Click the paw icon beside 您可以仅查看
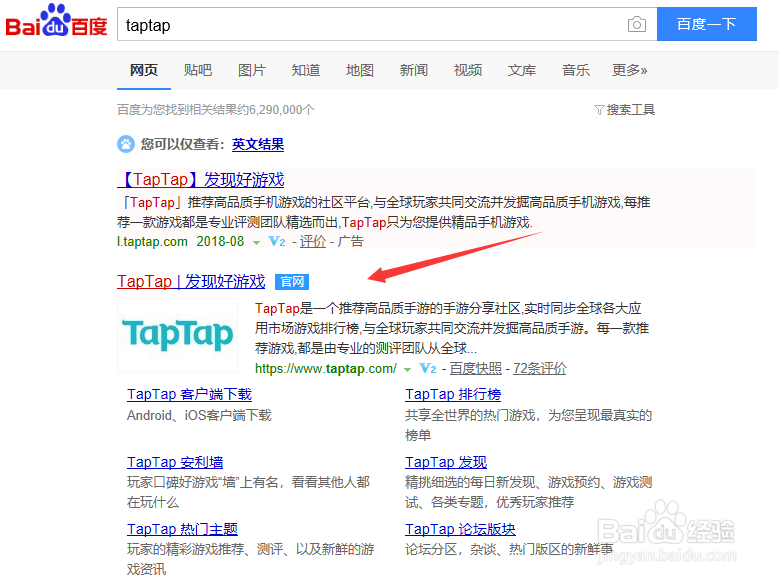The width and height of the screenshot is (779, 583). tap(126, 144)
